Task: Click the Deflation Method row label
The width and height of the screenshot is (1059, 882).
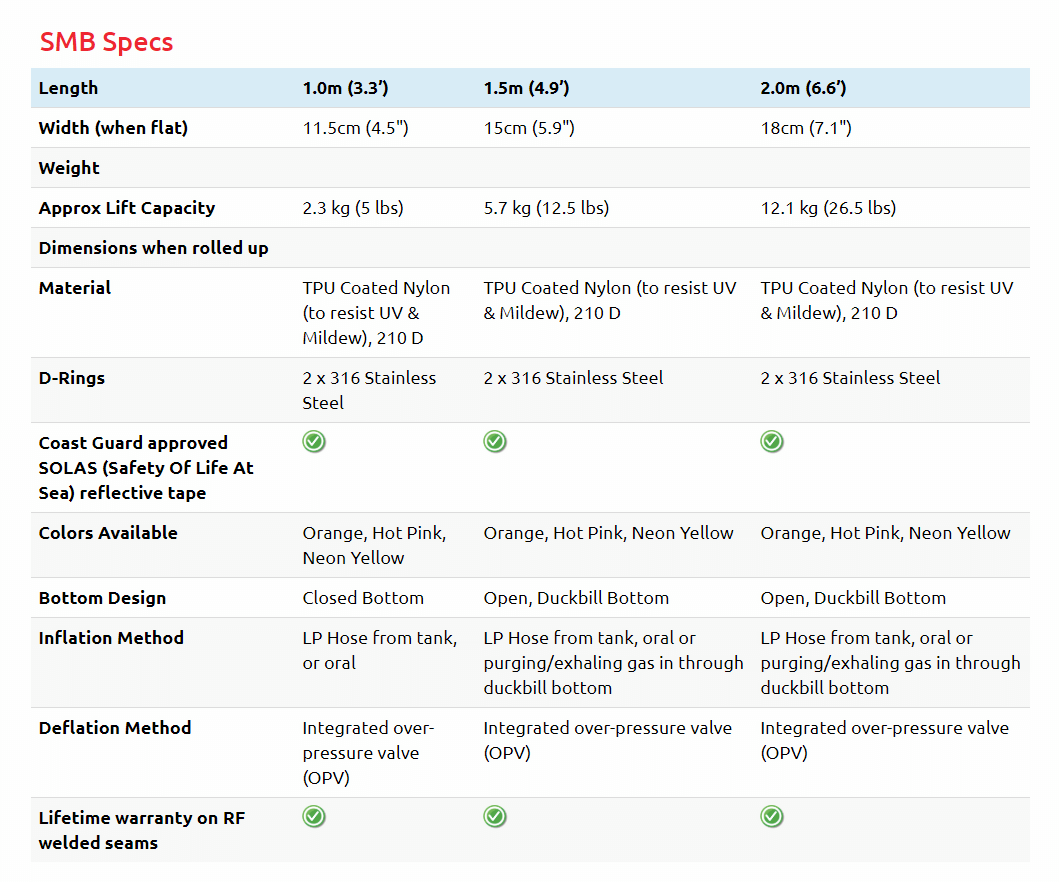Action: 115,728
